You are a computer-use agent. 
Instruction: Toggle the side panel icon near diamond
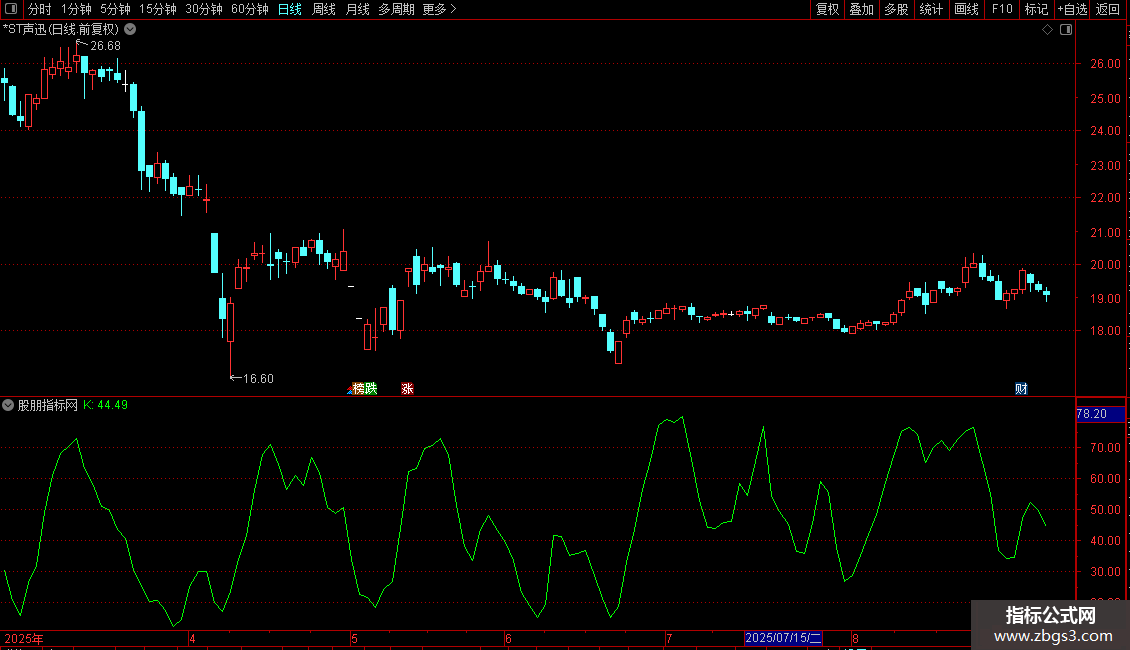point(1066,30)
